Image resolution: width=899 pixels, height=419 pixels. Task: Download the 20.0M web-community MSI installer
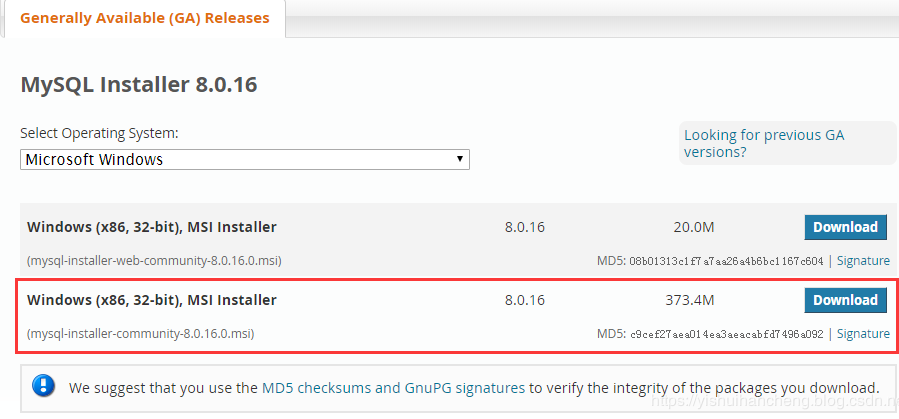click(845, 227)
